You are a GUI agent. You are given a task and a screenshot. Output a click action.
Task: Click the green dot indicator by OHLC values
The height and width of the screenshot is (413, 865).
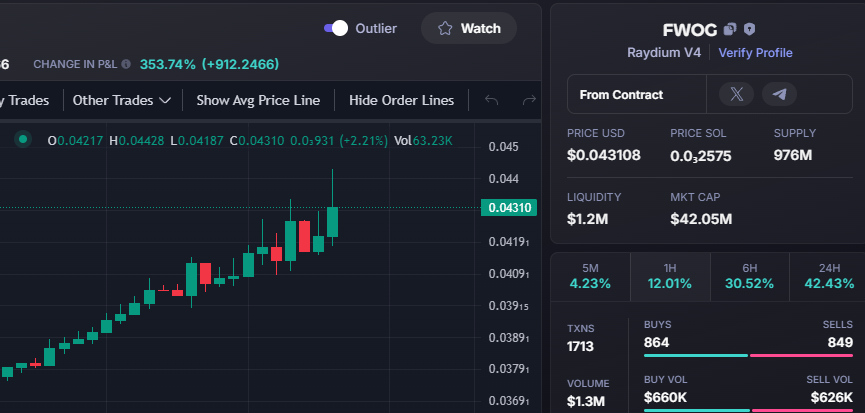23,140
